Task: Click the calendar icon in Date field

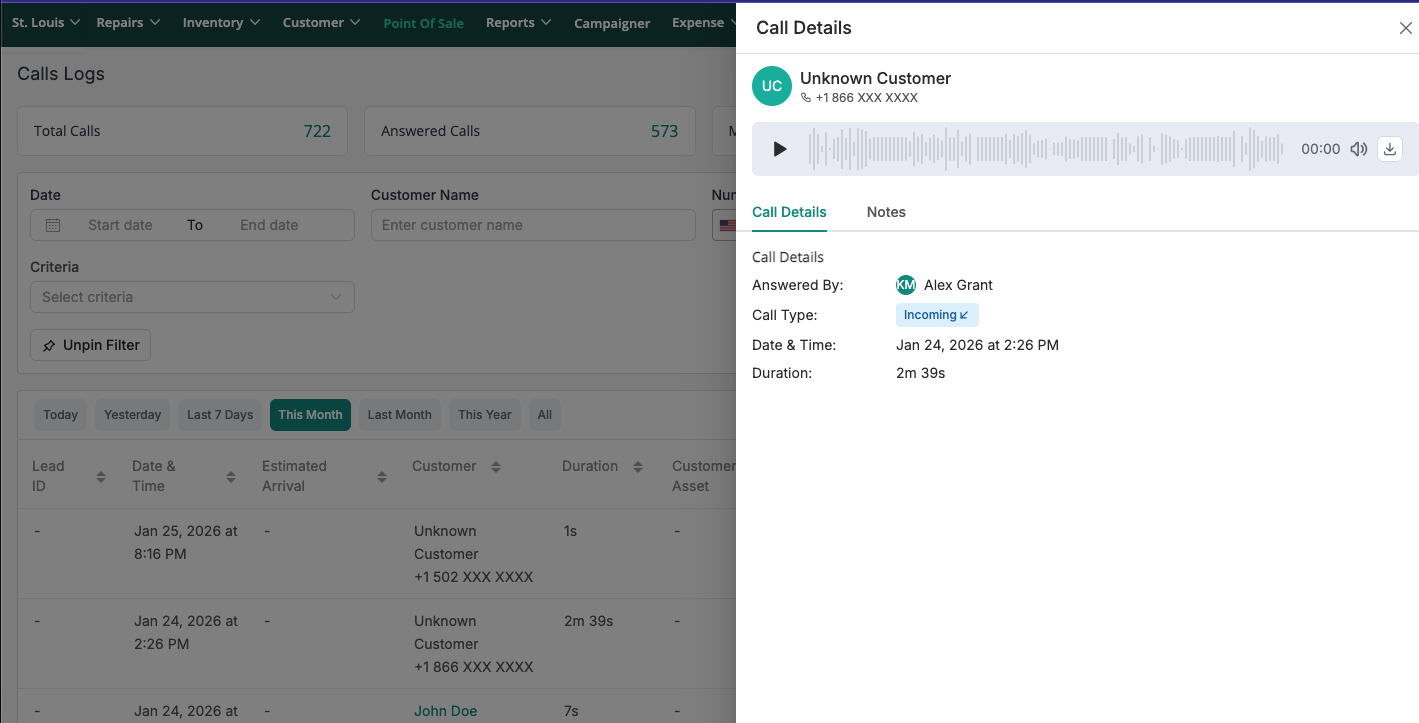Action: pyautogui.click(x=53, y=225)
